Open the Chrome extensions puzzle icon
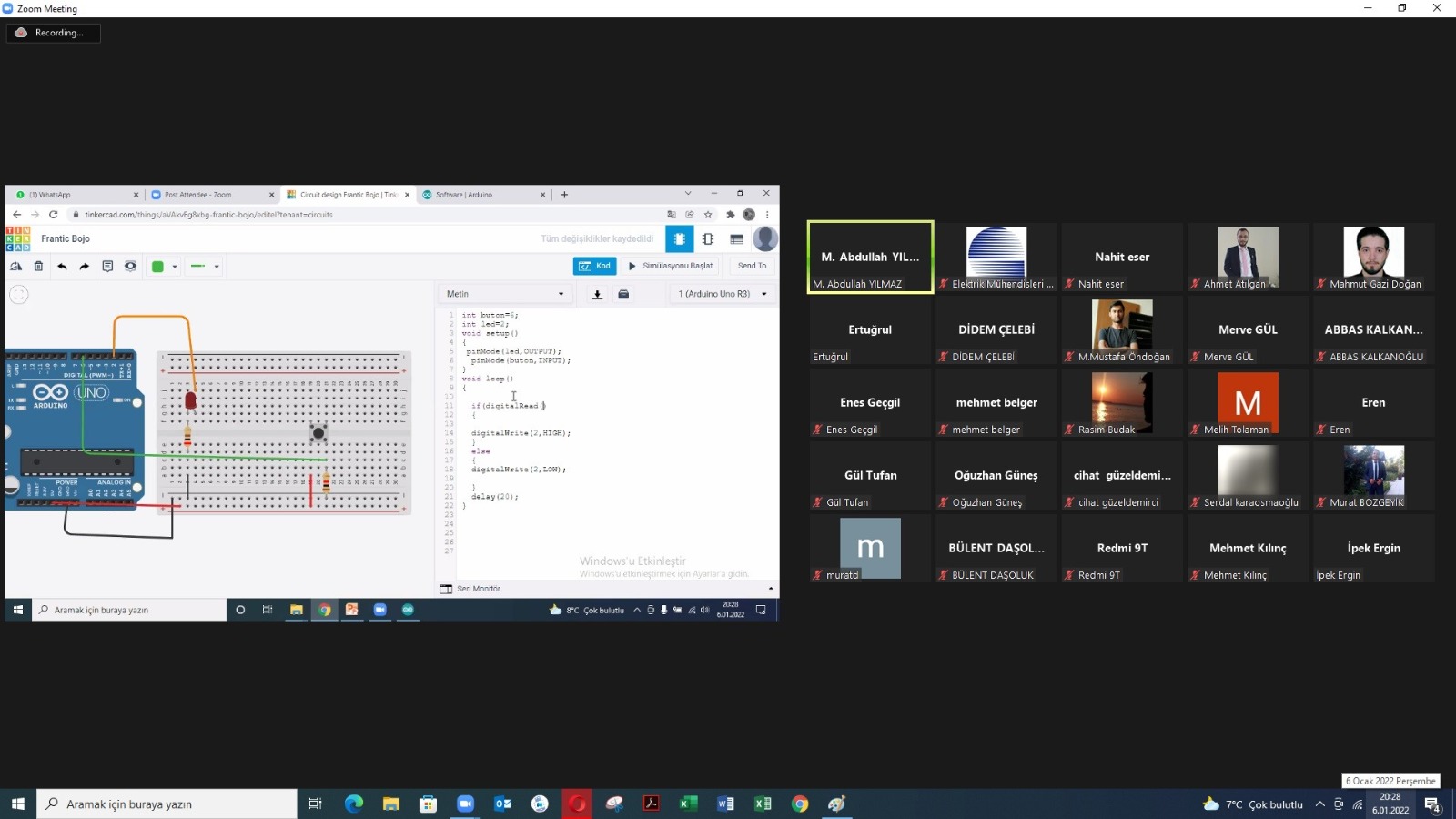 tap(730, 215)
